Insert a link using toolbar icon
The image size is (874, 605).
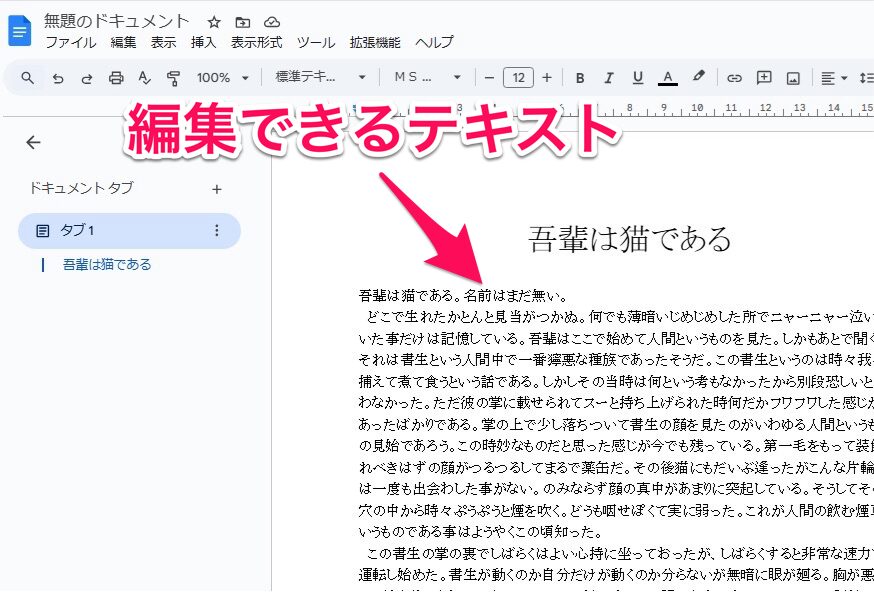[x=734, y=78]
